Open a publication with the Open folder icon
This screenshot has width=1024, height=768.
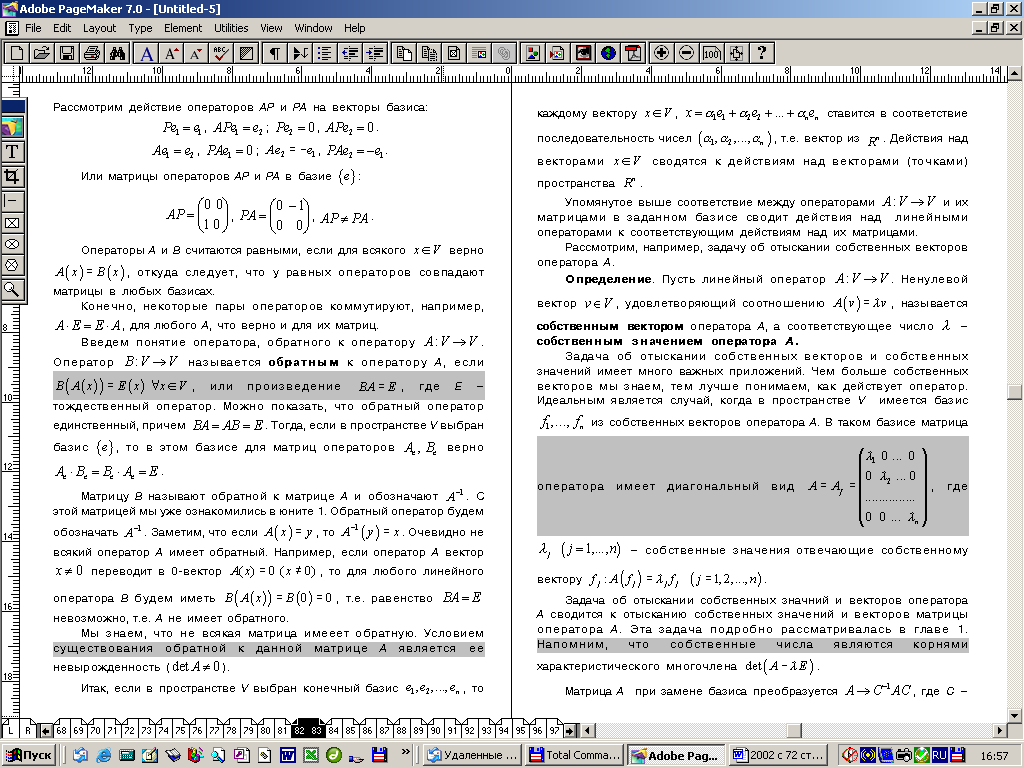point(42,53)
